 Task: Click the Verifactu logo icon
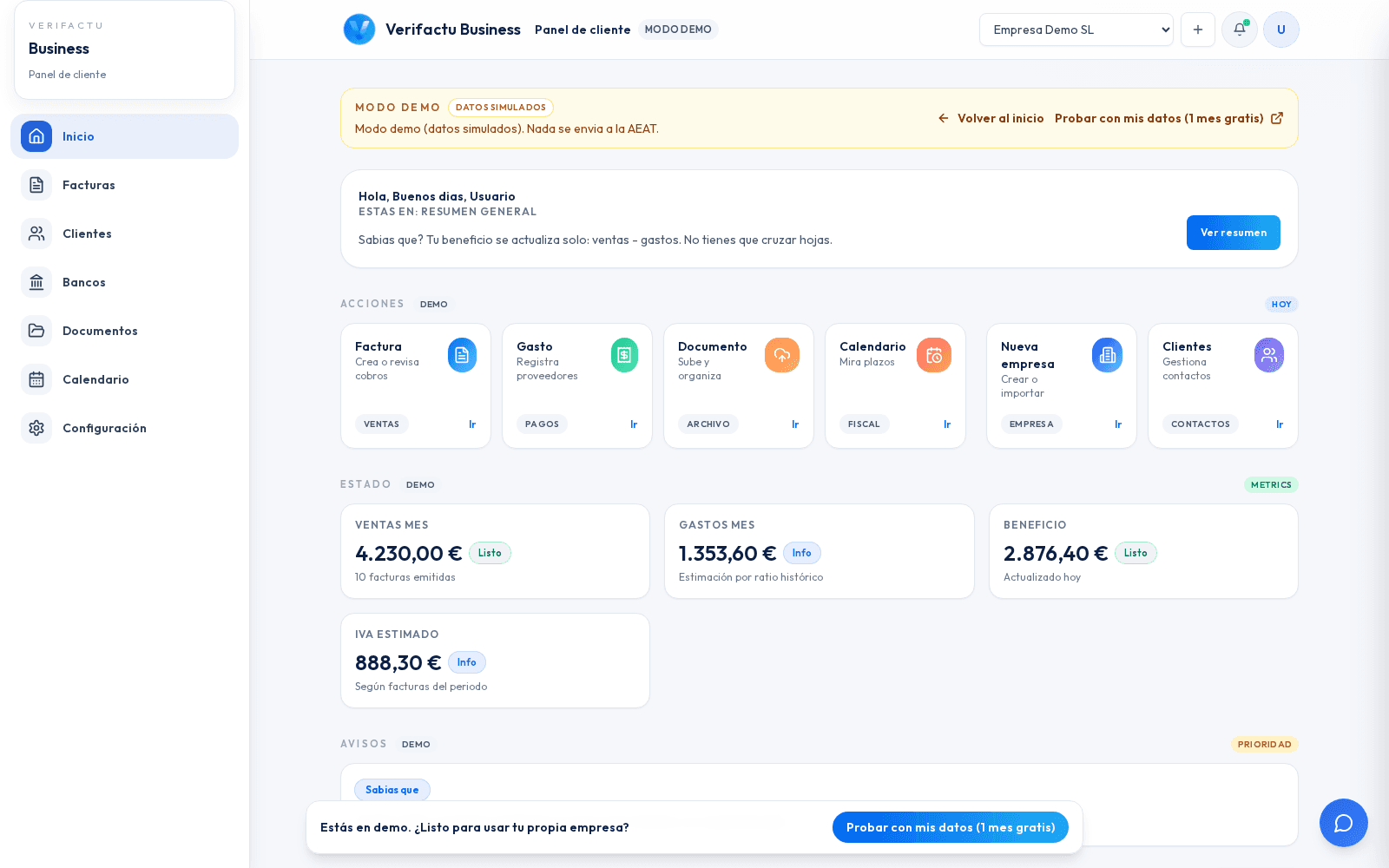359,30
